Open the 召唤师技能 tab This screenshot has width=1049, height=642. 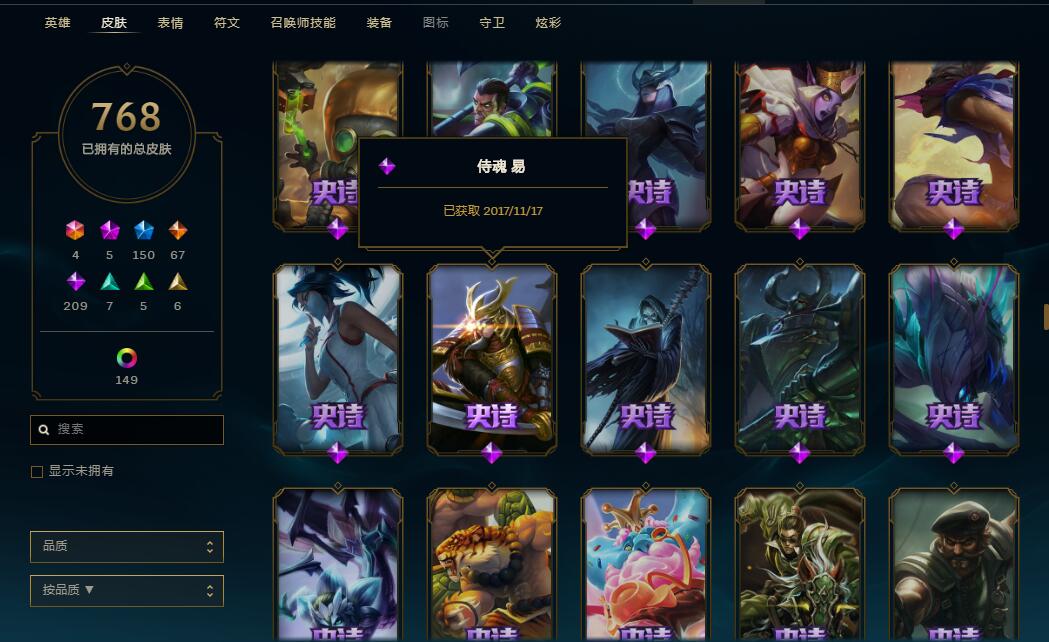point(303,23)
